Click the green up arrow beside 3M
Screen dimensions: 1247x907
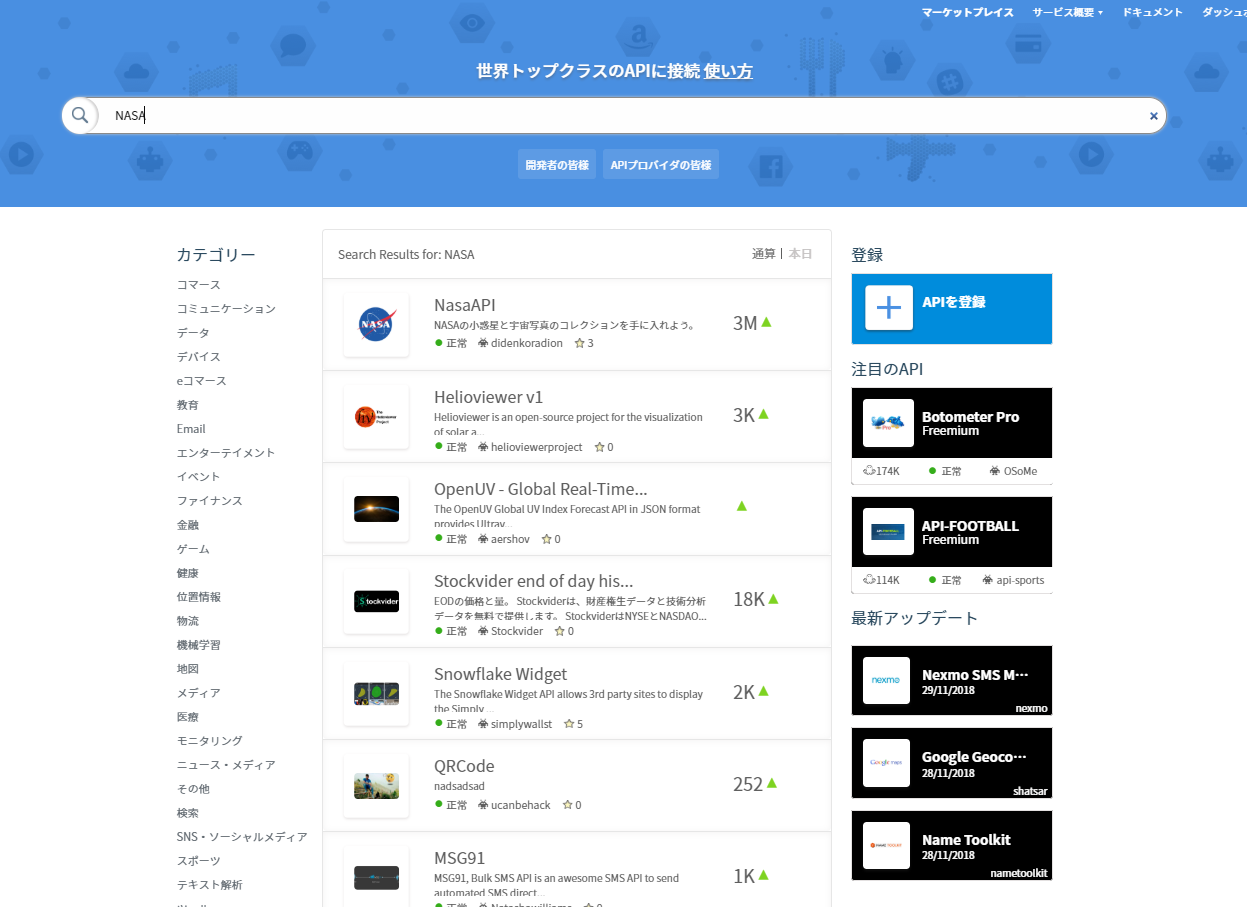(x=766, y=322)
